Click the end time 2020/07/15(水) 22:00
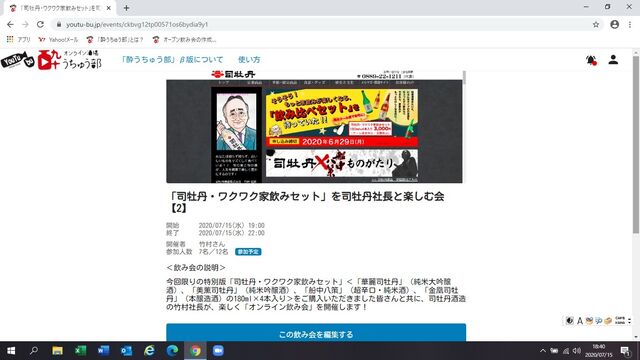640x360 pixels. click(231, 233)
